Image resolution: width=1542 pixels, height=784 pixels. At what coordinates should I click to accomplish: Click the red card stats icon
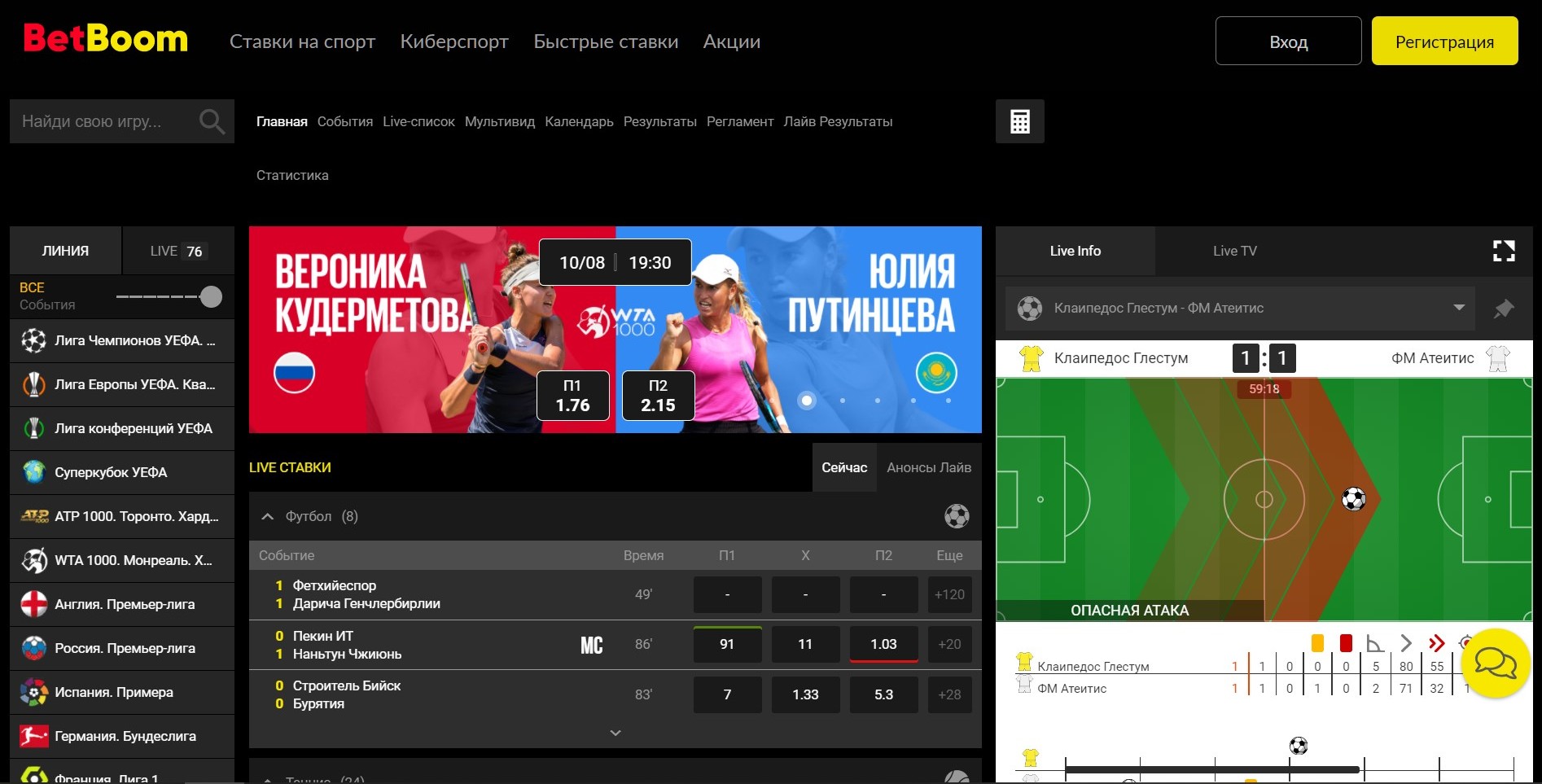[x=1346, y=643]
